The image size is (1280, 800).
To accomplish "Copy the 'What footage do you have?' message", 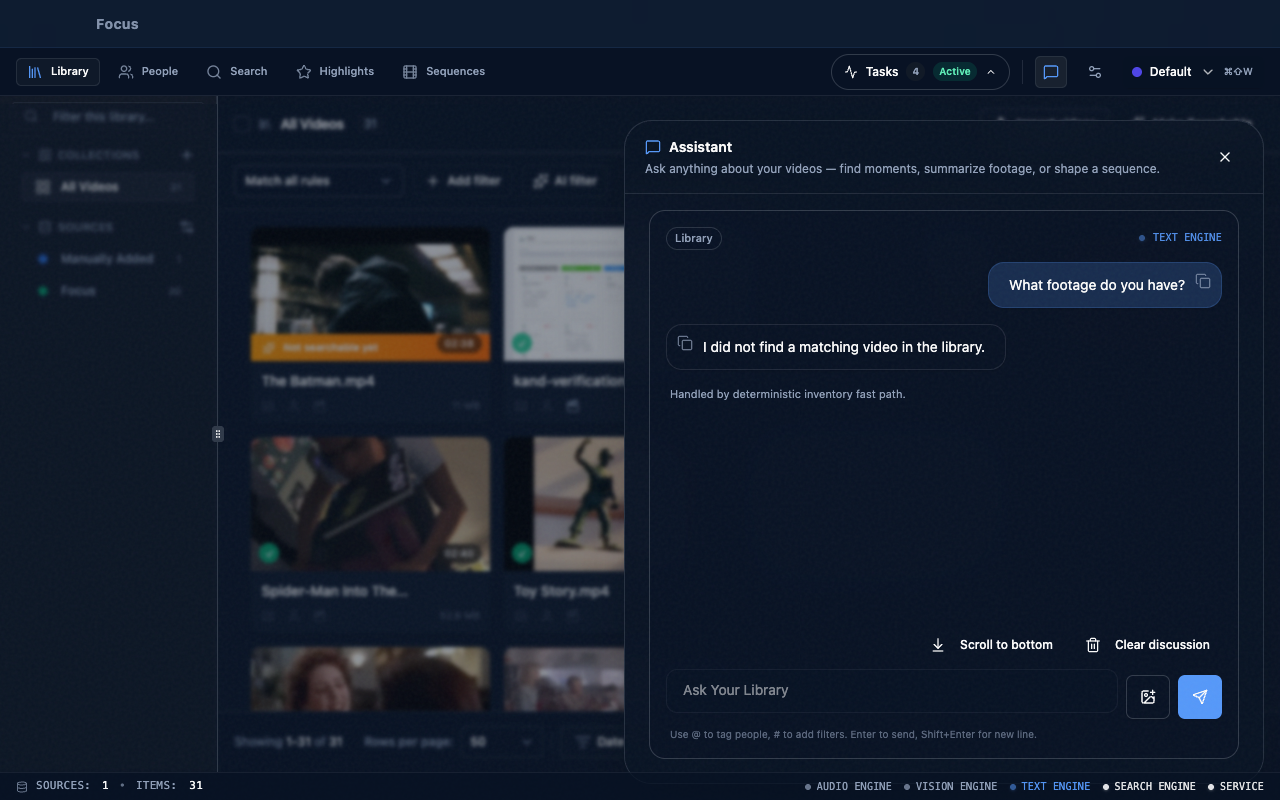I will 1203,282.
